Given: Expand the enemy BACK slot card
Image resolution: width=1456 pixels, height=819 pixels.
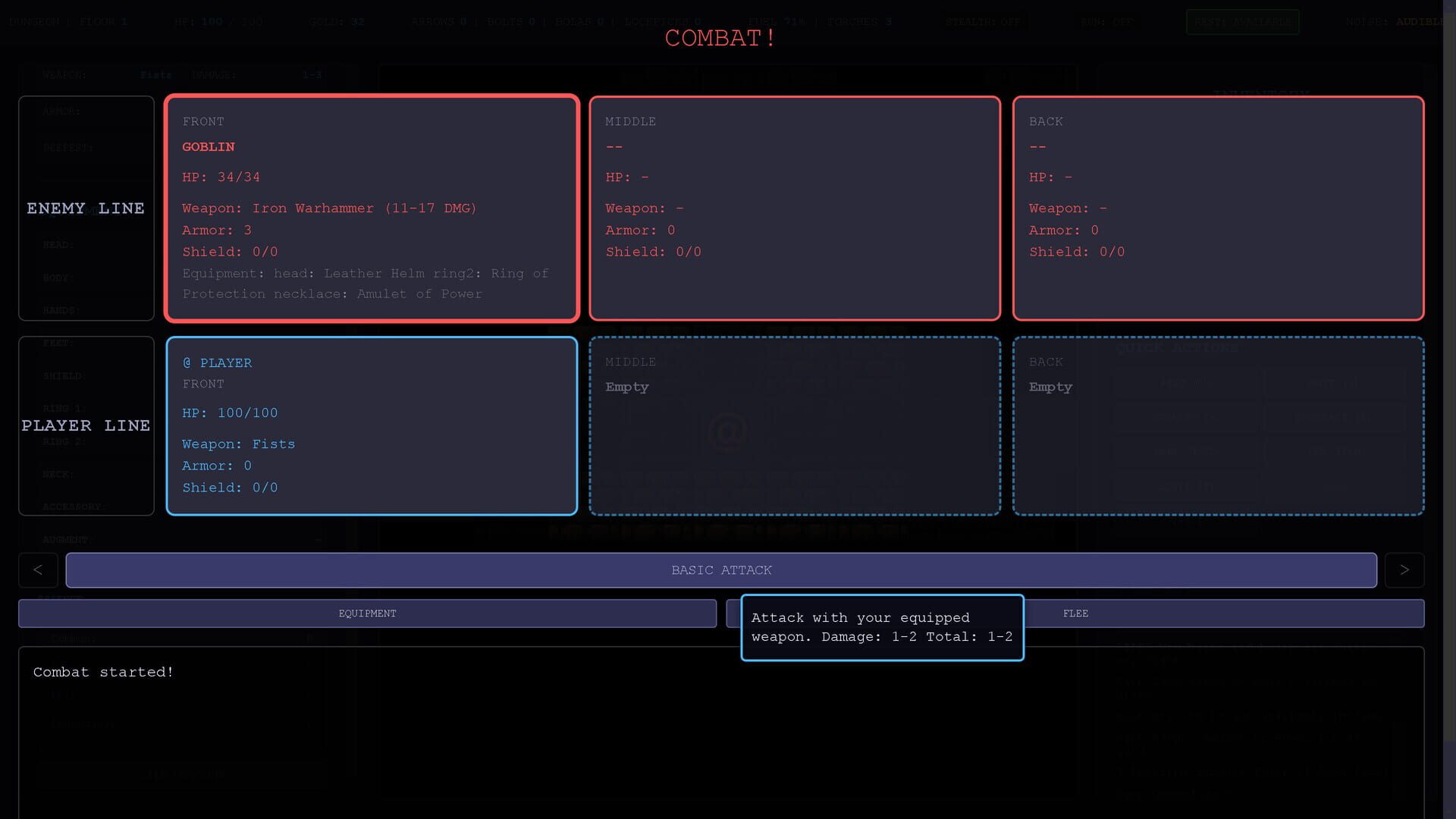Looking at the screenshot, I should pos(1218,207).
